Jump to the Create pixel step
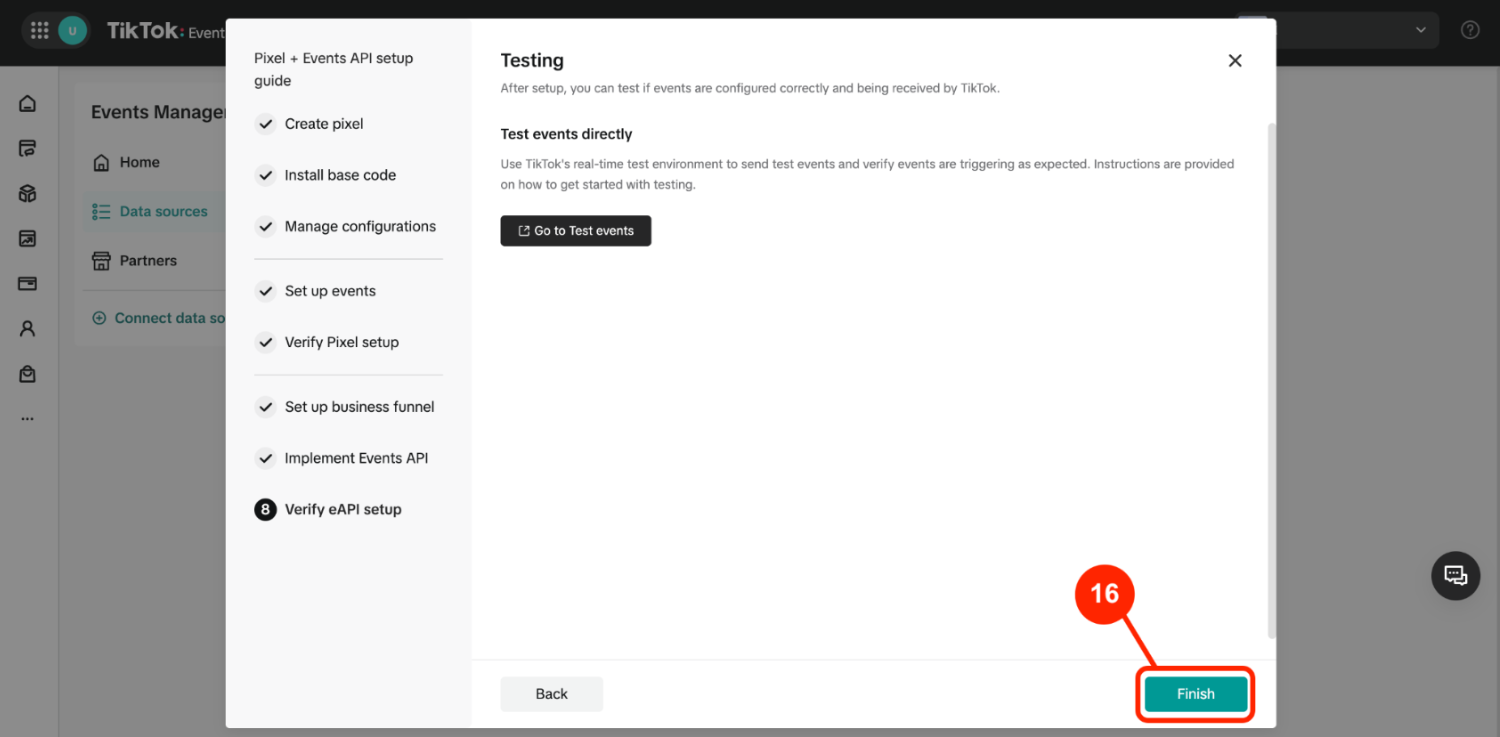 tap(310, 124)
